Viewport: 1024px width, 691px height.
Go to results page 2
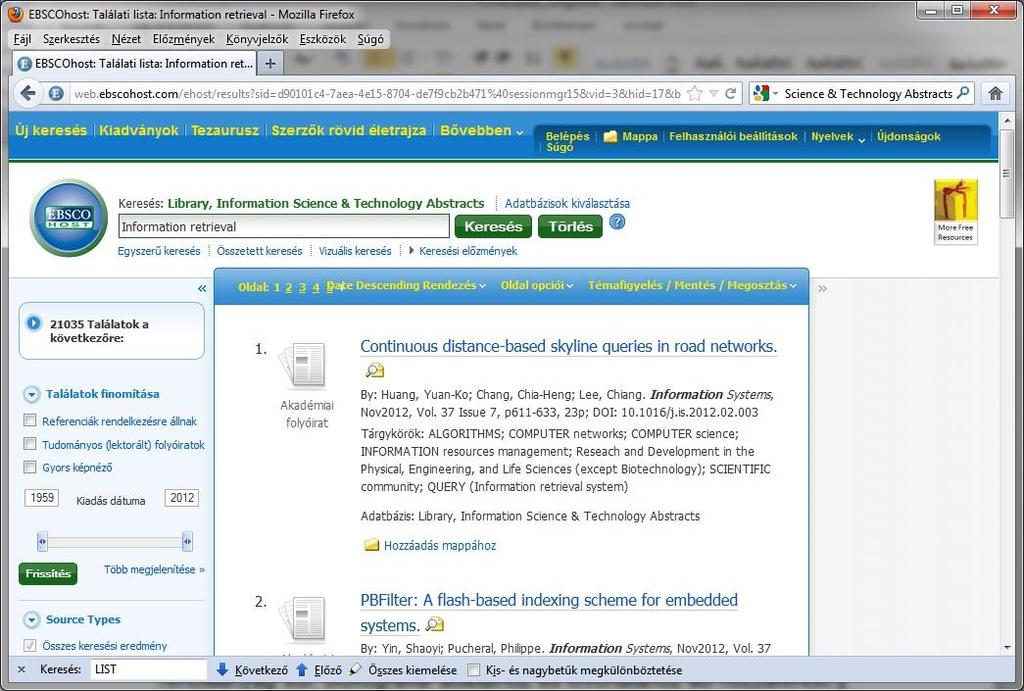pyautogui.click(x=289, y=287)
